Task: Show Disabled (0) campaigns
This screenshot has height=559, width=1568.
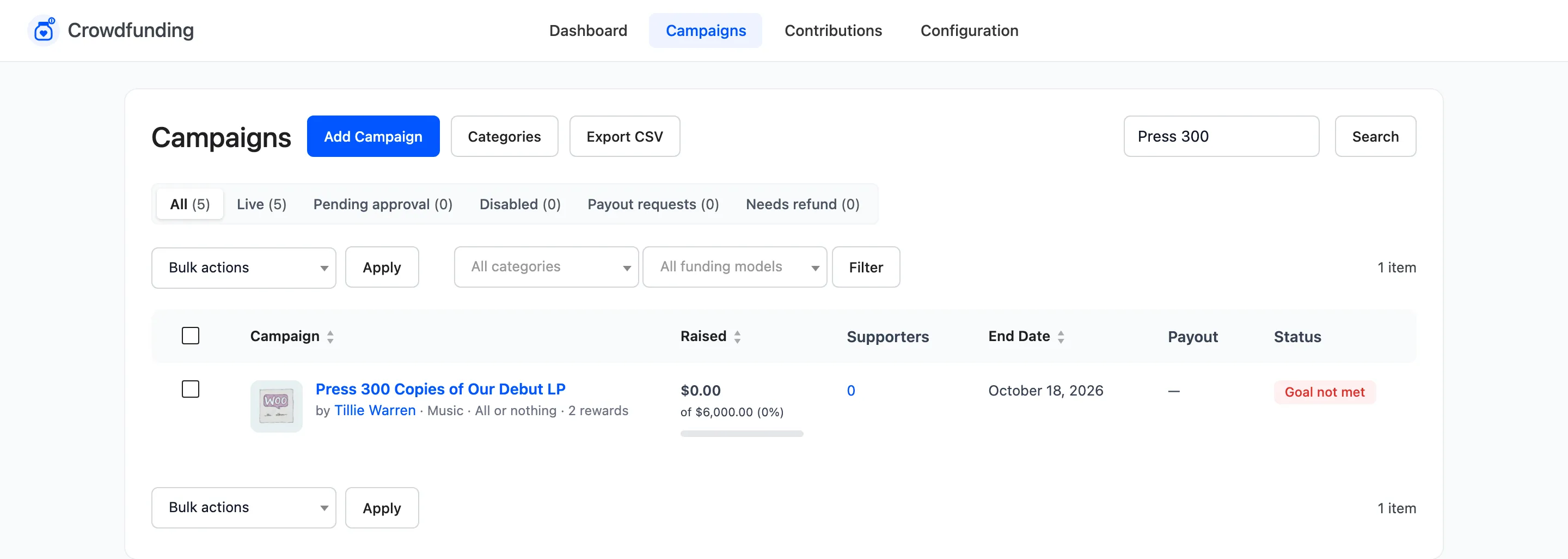Action: (520, 204)
